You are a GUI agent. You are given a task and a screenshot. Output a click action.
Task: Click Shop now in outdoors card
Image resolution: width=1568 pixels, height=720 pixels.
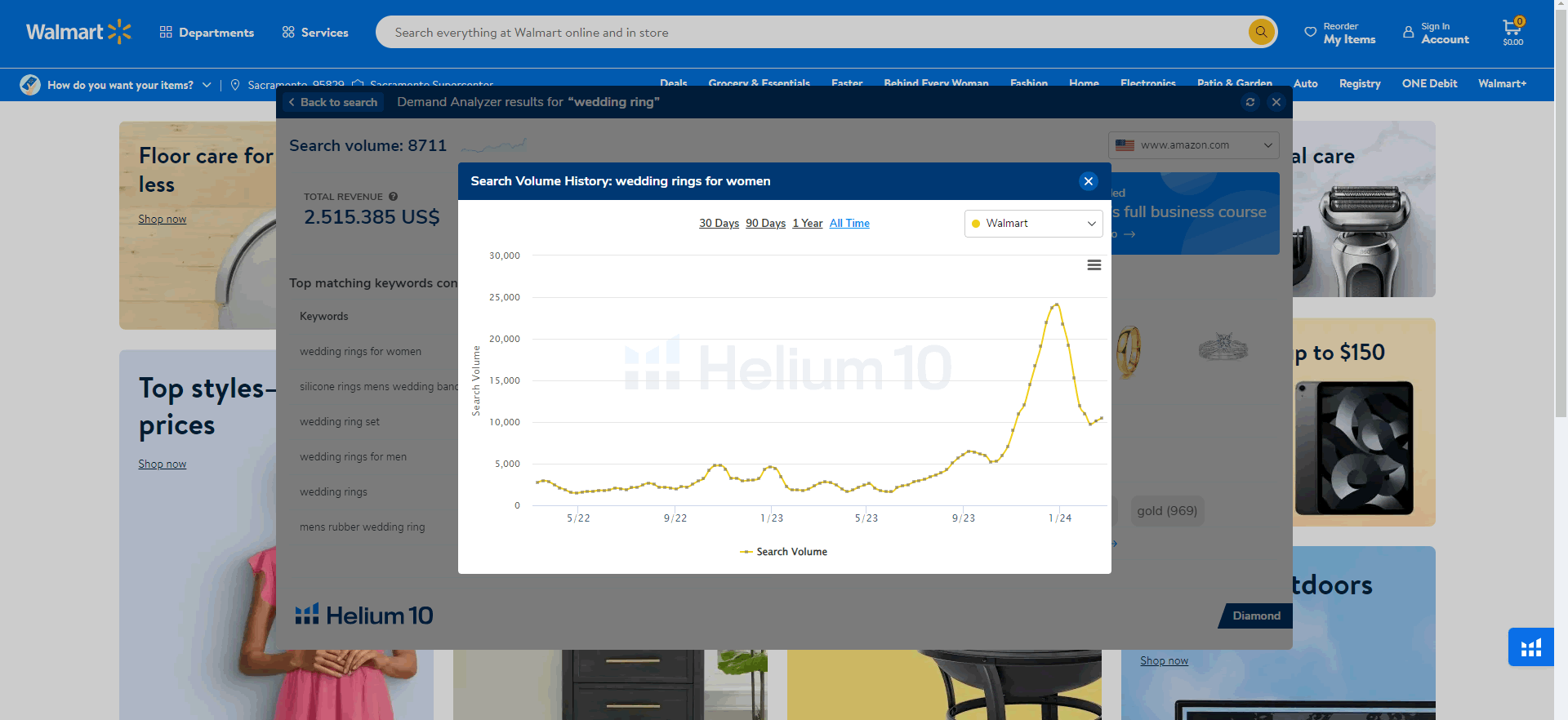coord(1164,660)
